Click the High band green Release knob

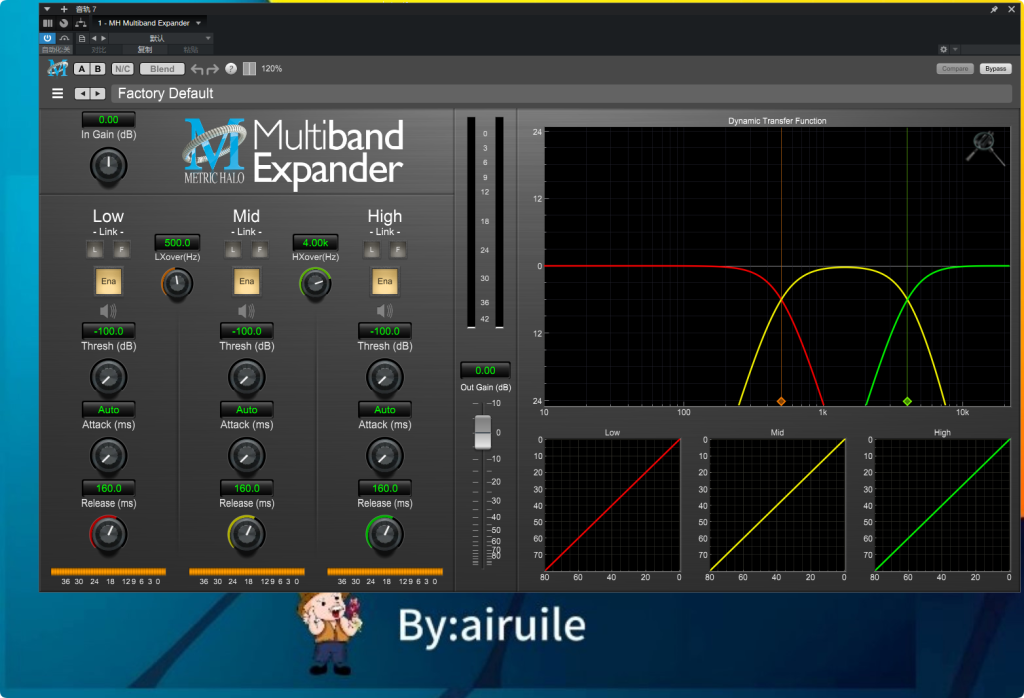(385, 535)
